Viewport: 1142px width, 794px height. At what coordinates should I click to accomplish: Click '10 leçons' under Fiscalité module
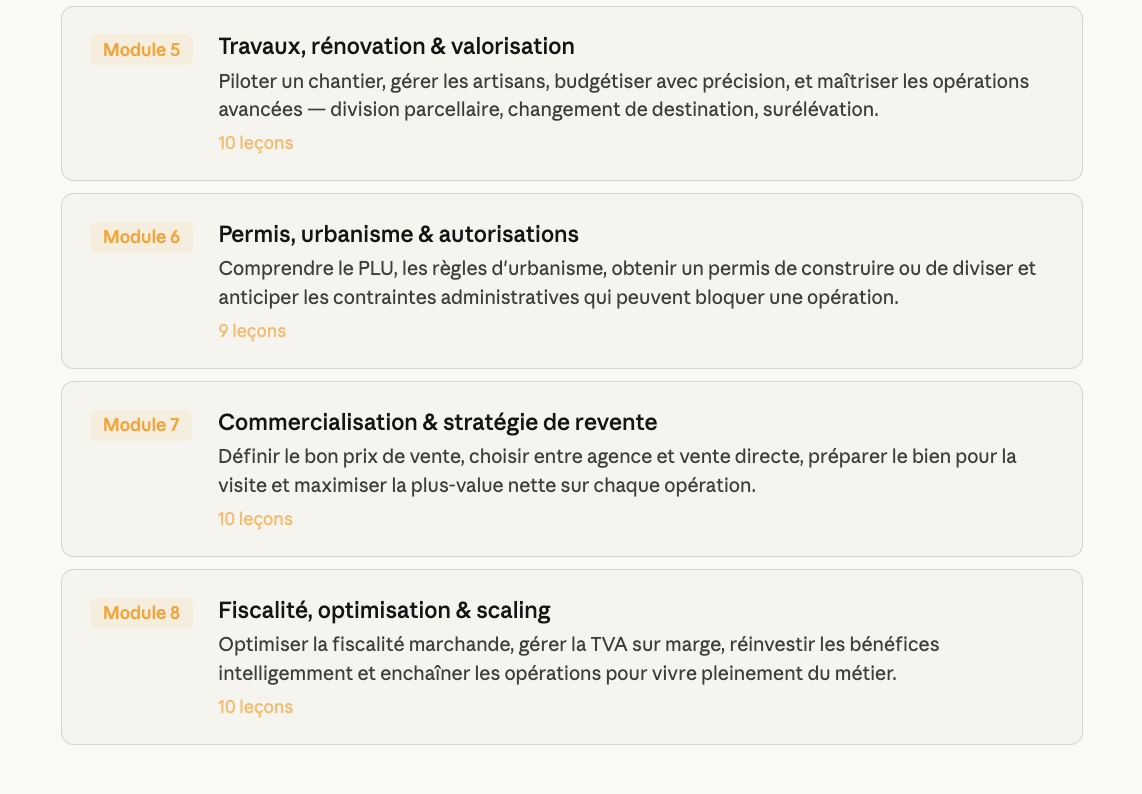(256, 707)
